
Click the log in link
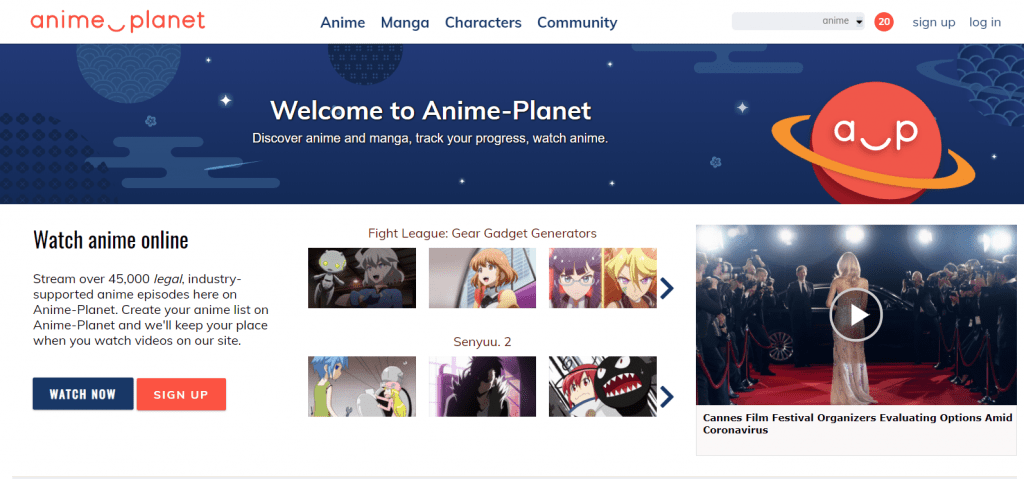(985, 22)
